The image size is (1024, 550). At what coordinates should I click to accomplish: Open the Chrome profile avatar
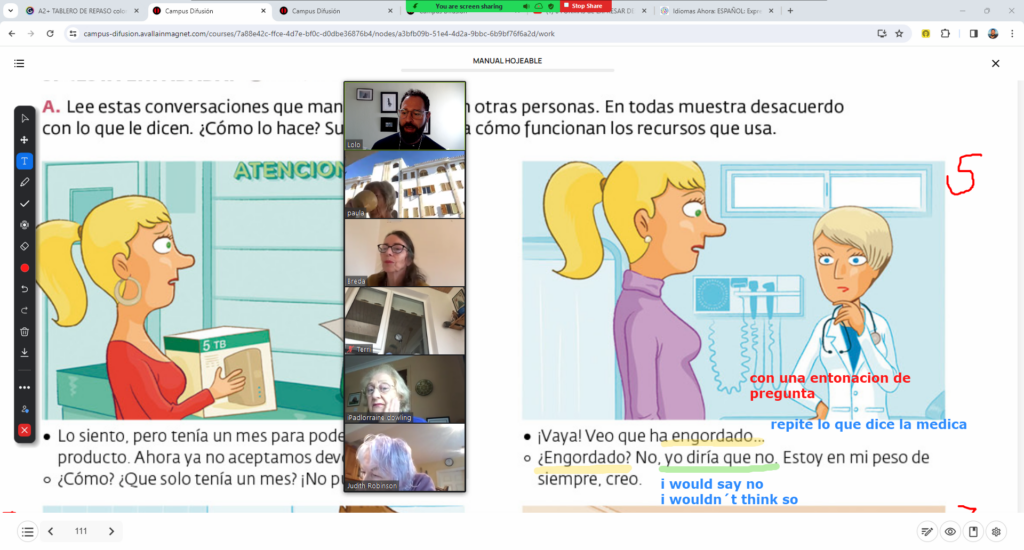click(993, 33)
